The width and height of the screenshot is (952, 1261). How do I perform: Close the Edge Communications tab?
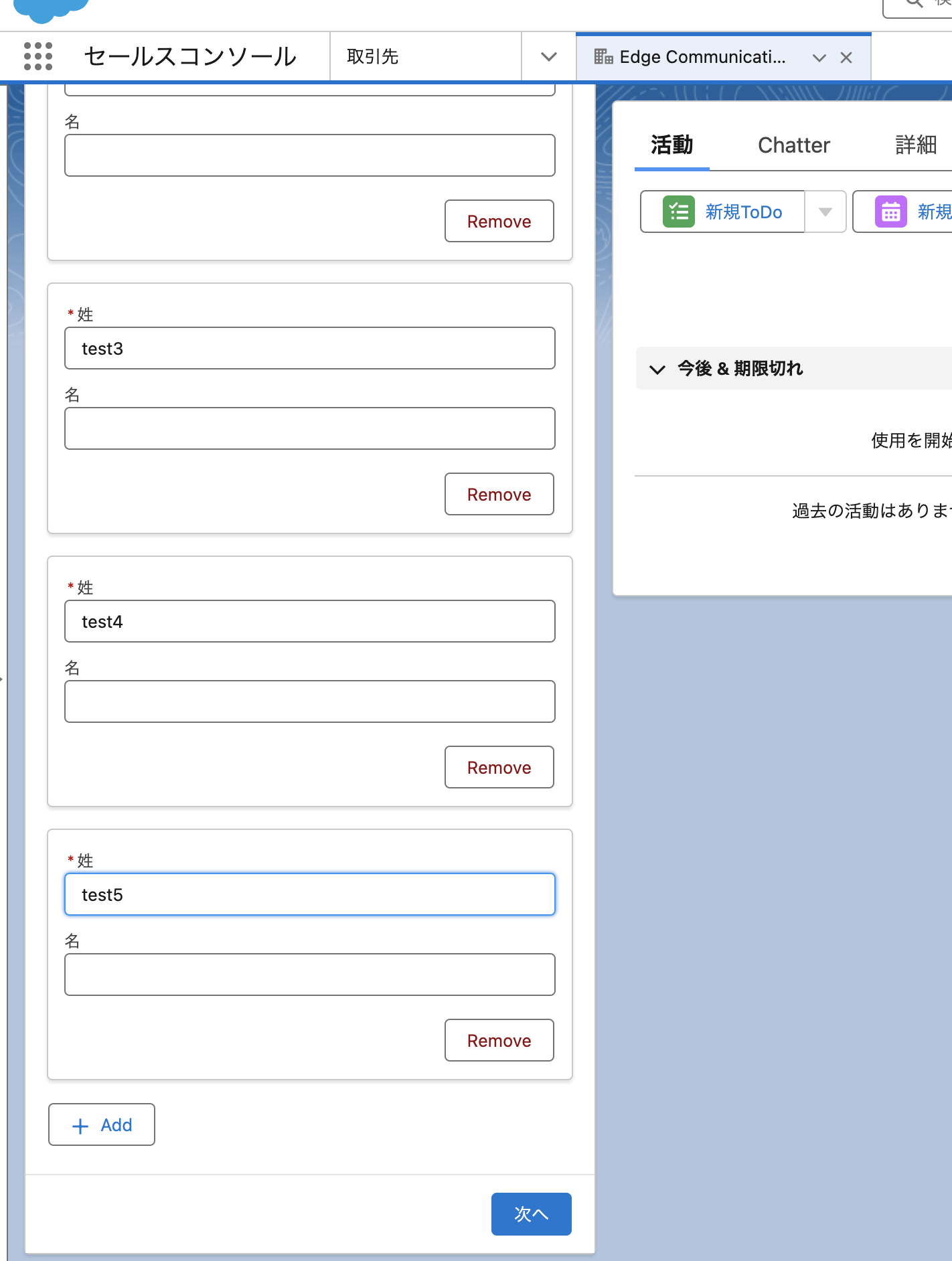846,58
